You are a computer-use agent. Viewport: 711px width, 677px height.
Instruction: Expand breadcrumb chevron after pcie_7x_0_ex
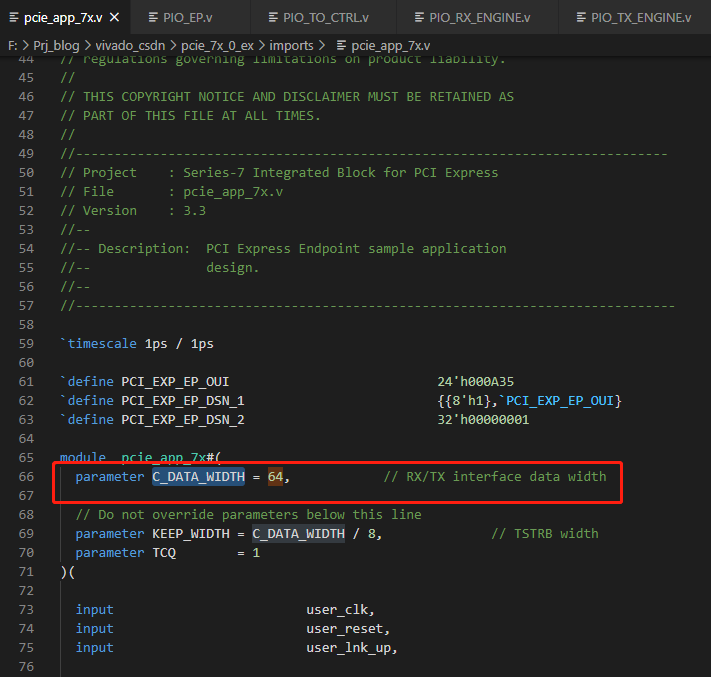[x=262, y=45]
